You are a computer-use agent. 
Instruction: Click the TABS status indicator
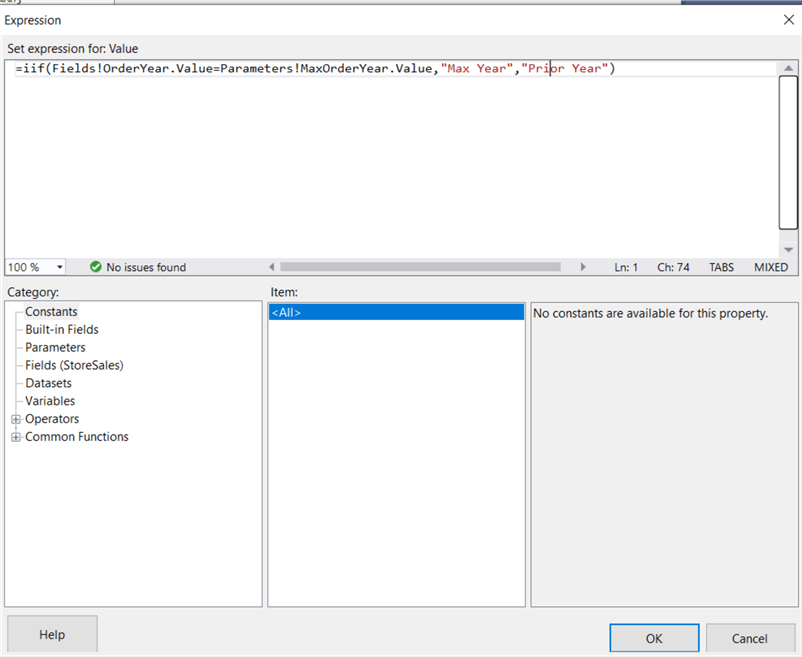721,267
